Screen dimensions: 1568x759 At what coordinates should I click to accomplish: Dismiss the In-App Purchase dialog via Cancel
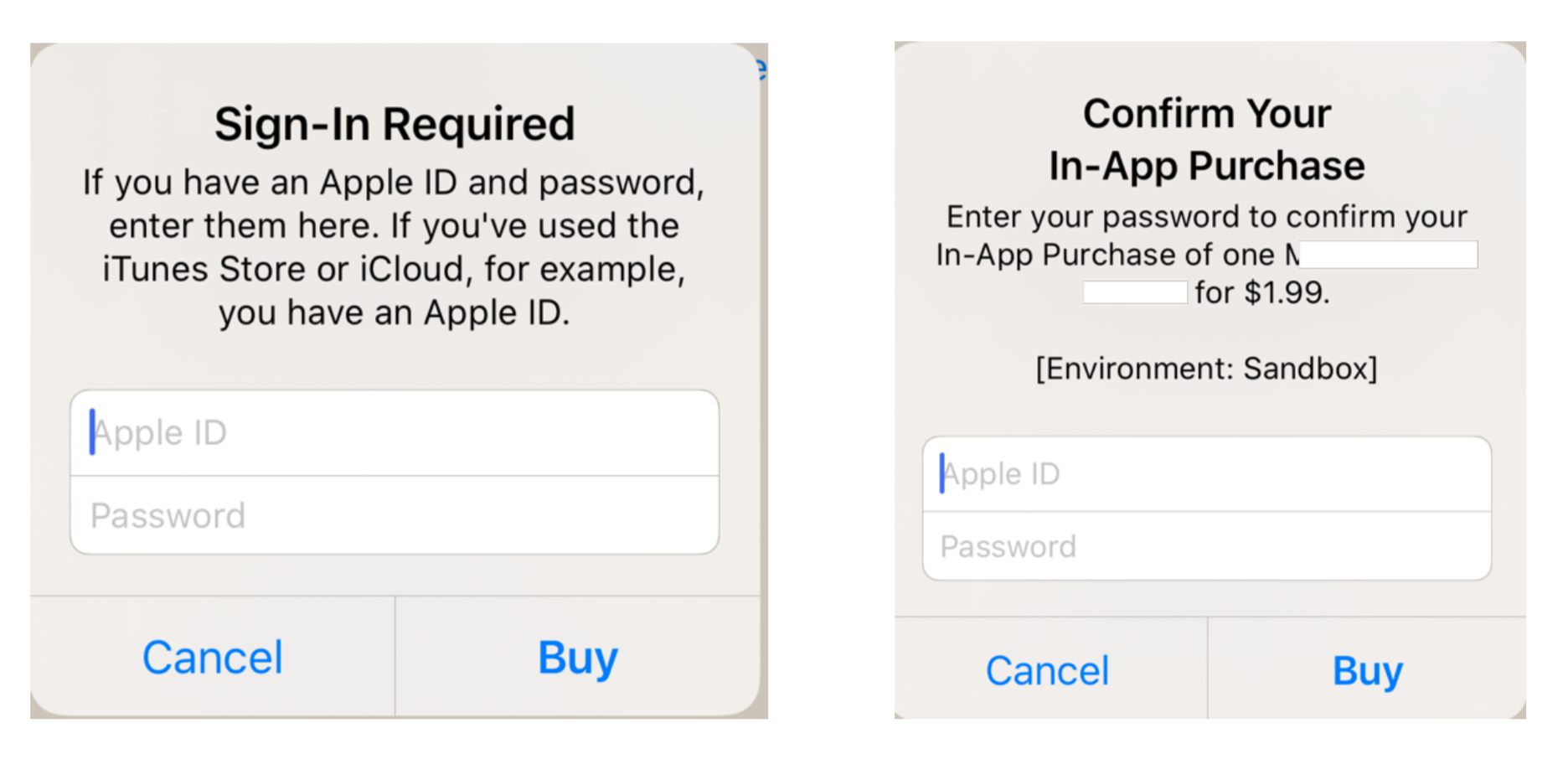1048,669
